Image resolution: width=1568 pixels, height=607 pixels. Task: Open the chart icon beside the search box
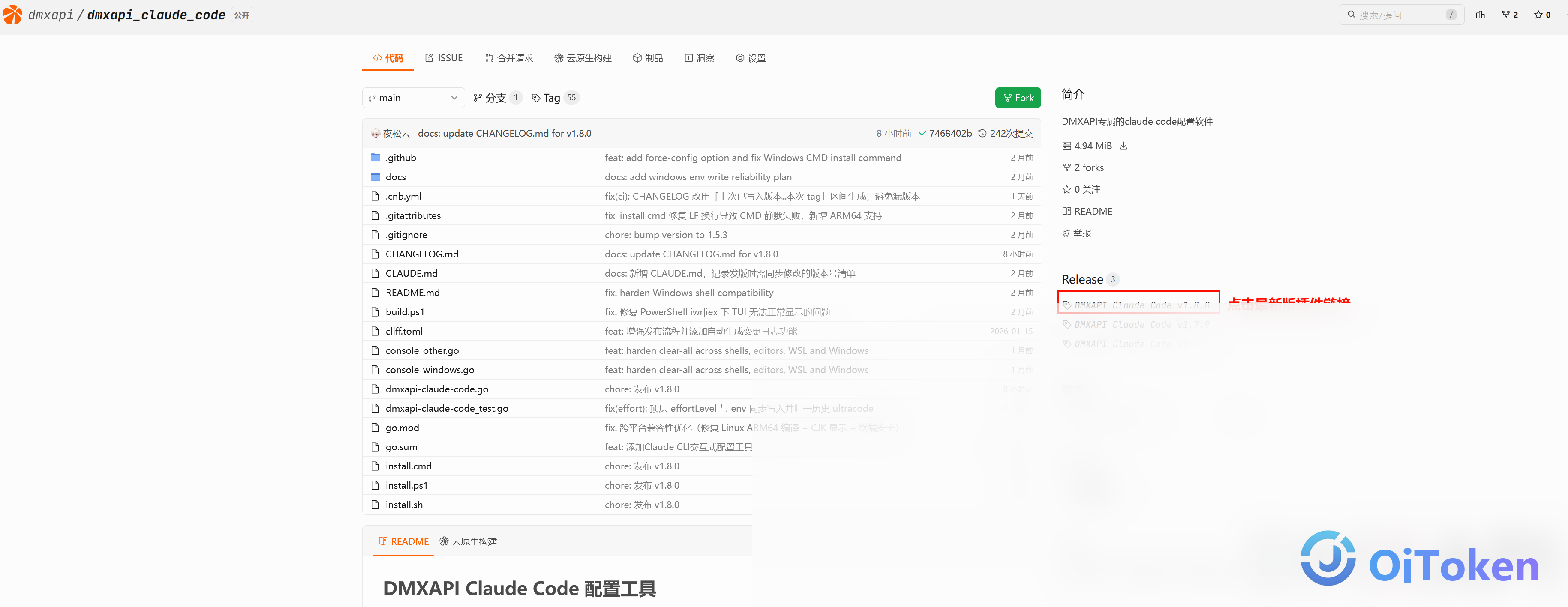[1481, 15]
